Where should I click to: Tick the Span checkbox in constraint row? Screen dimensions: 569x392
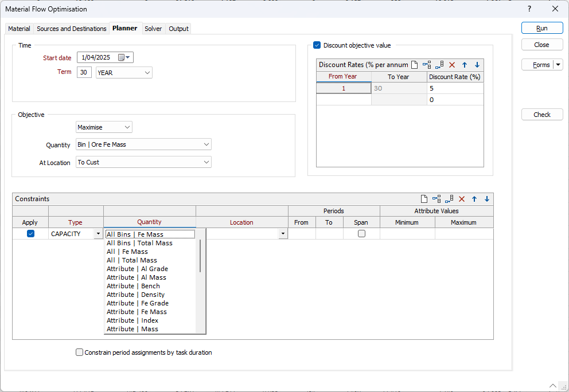[x=361, y=234]
